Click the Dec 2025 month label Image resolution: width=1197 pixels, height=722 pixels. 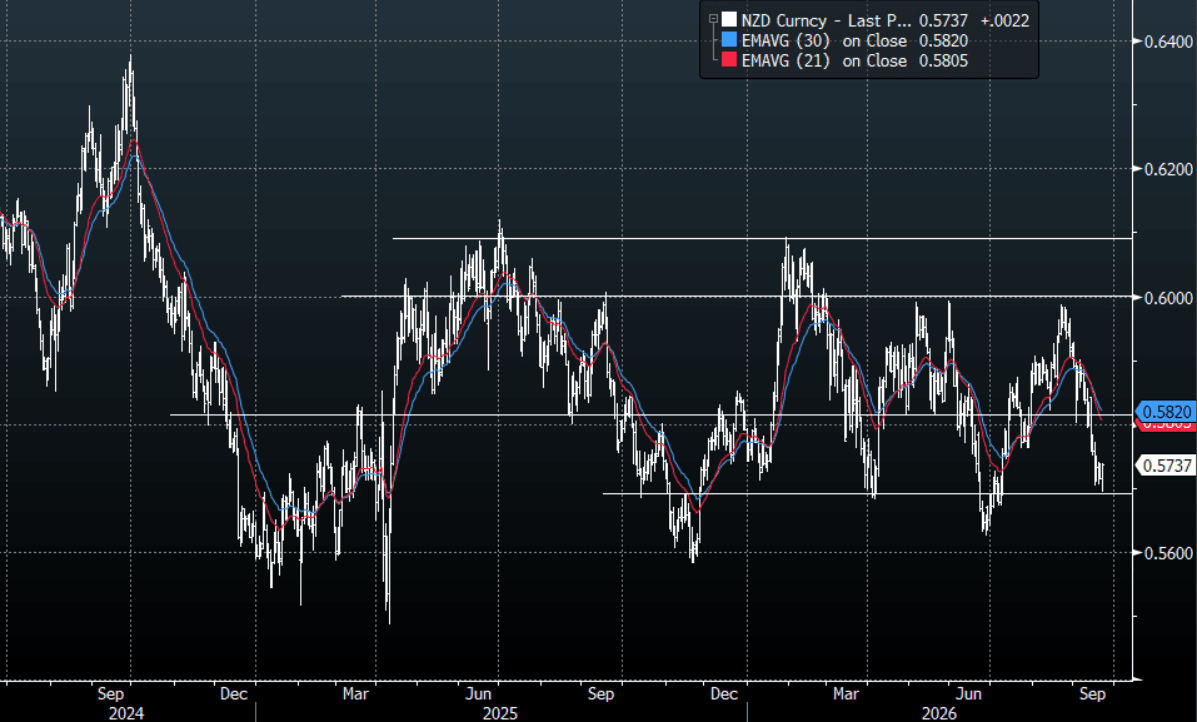click(x=724, y=694)
